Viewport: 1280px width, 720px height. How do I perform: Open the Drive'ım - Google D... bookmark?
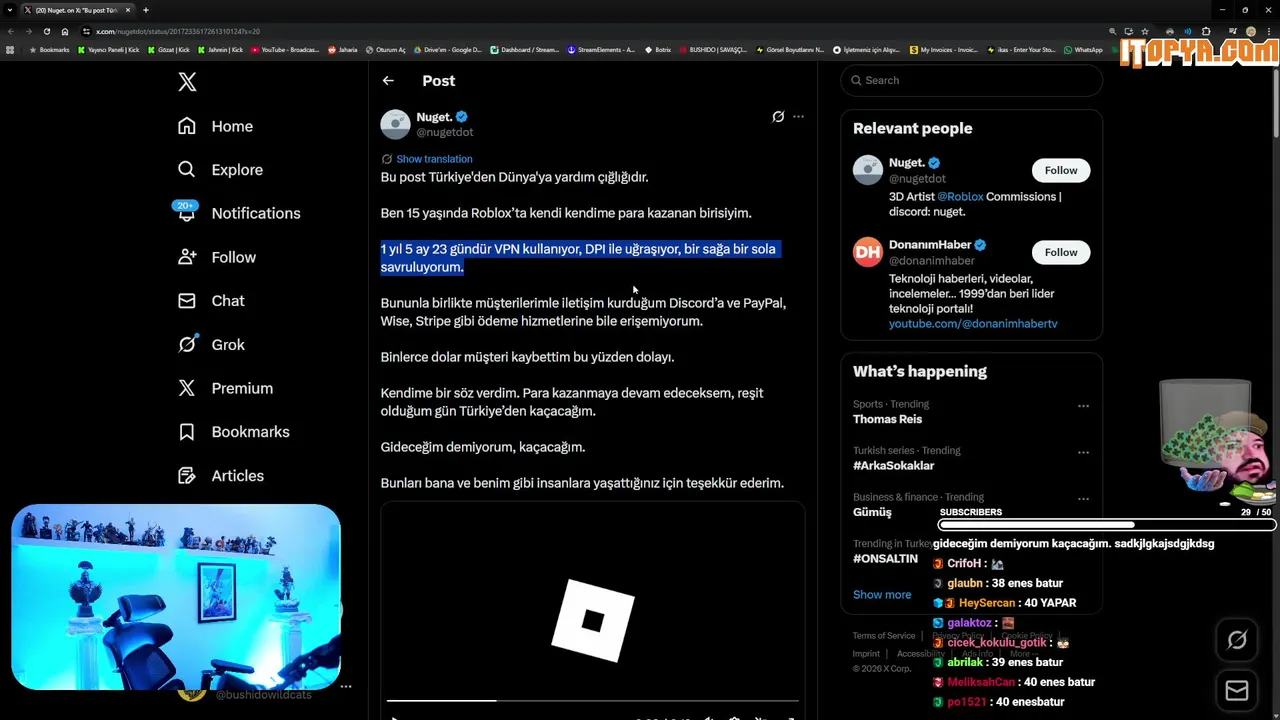tap(447, 49)
